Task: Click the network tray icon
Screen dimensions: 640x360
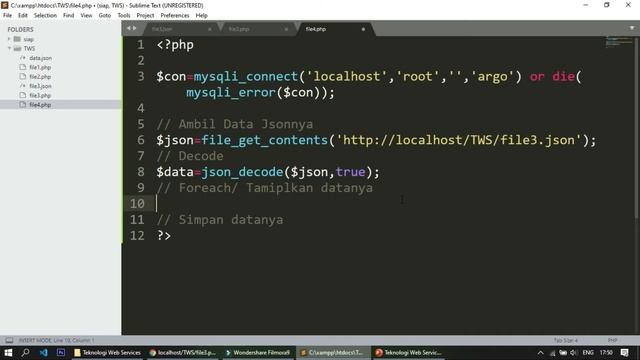Action: [552, 353]
